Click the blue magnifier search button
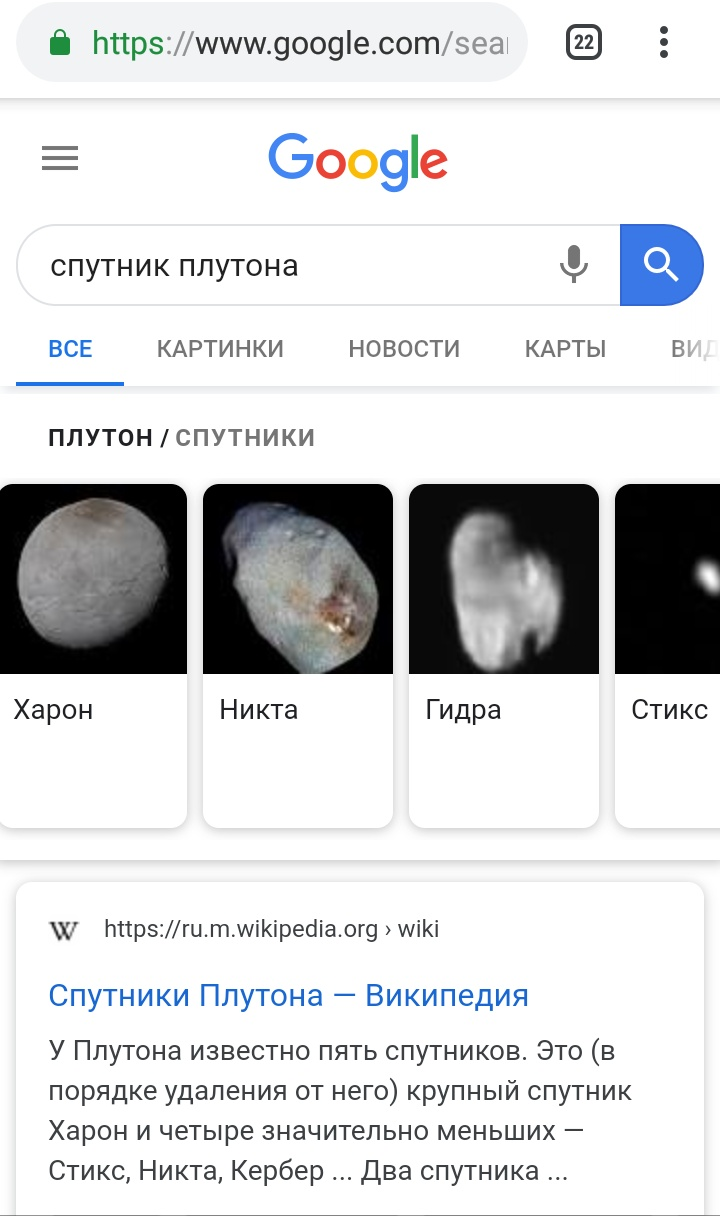This screenshot has height=1216, width=720. (662, 265)
